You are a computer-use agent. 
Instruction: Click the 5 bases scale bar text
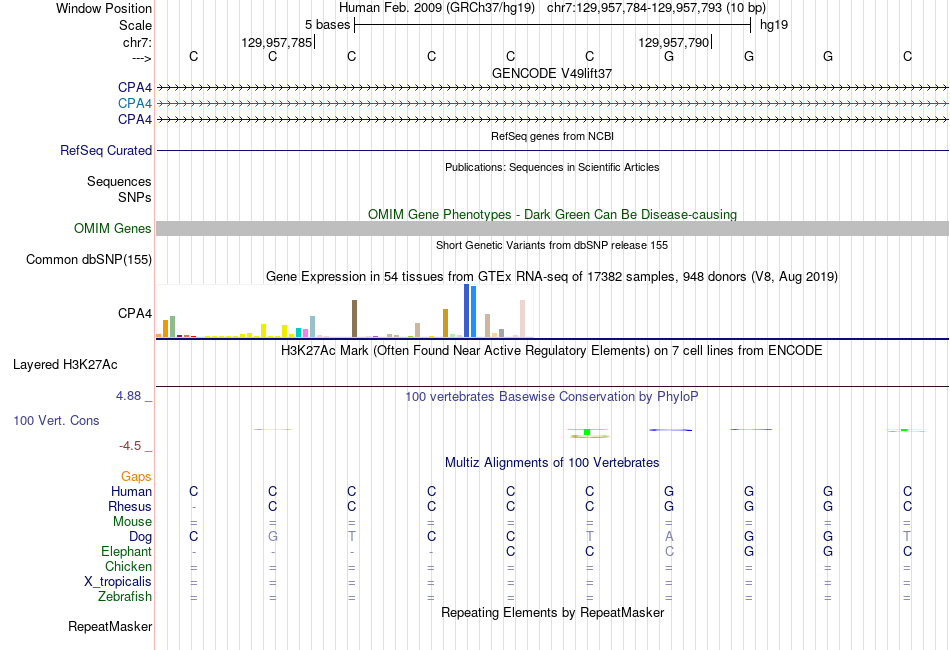pos(327,25)
